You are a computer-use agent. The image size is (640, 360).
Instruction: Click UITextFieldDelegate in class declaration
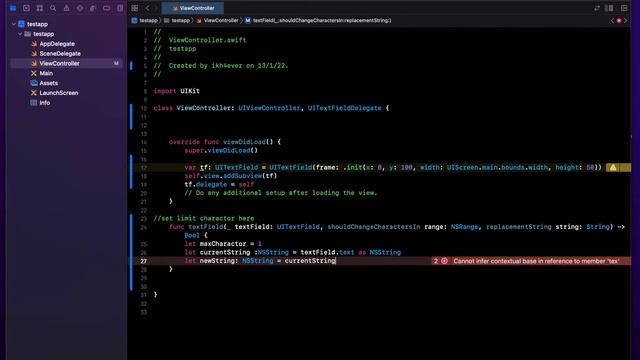pos(344,108)
